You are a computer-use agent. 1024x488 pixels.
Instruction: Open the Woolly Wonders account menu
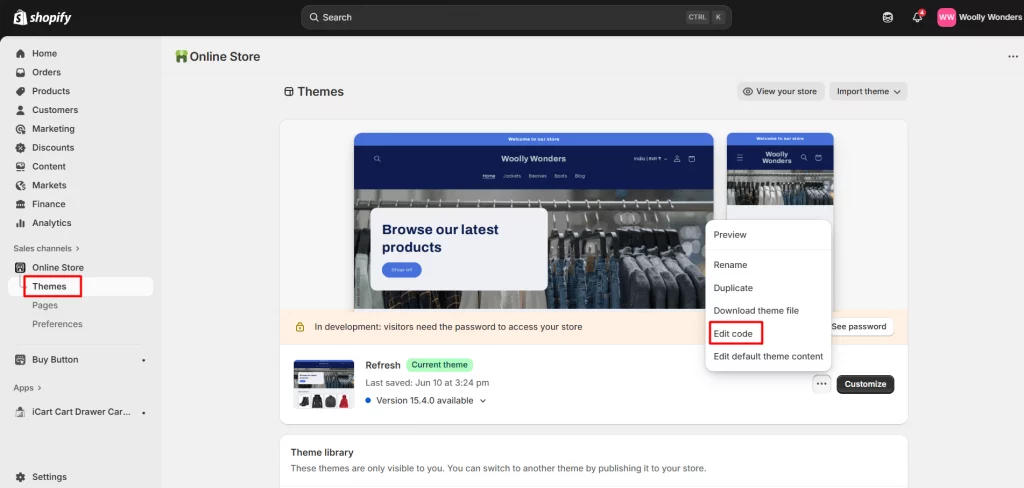(978, 18)
